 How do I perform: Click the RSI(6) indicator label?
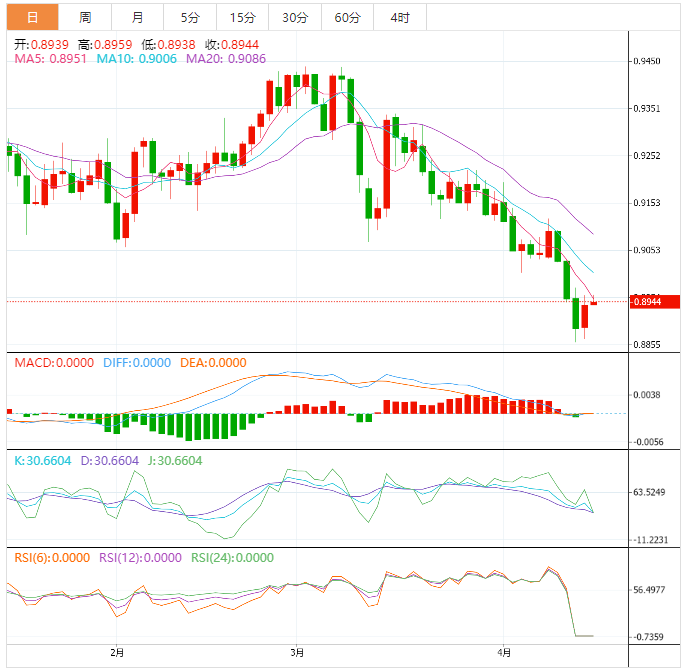click(52, 558)
